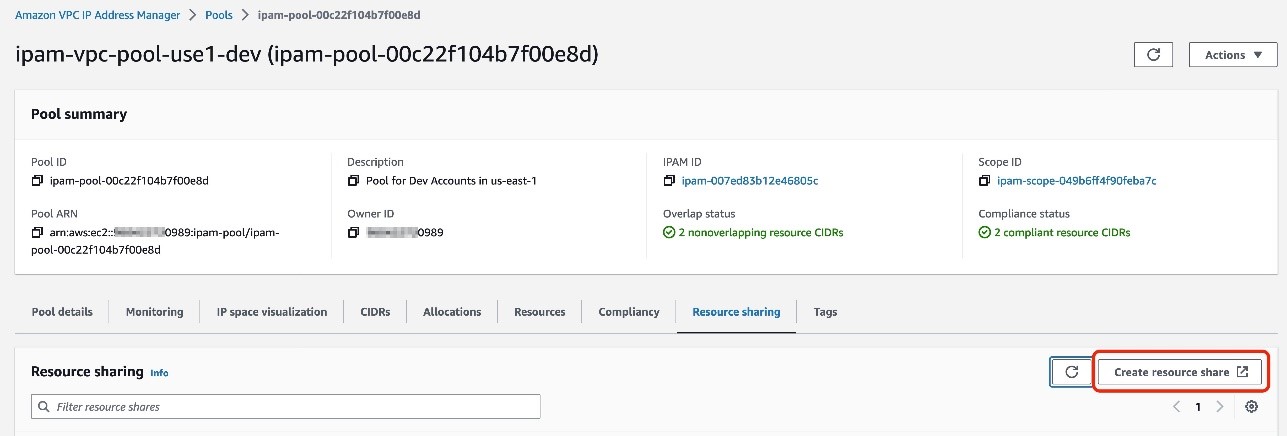This screenshot has height=436, width=1287.
Task: Open the Monitoring tab
Action: [154, 312]
